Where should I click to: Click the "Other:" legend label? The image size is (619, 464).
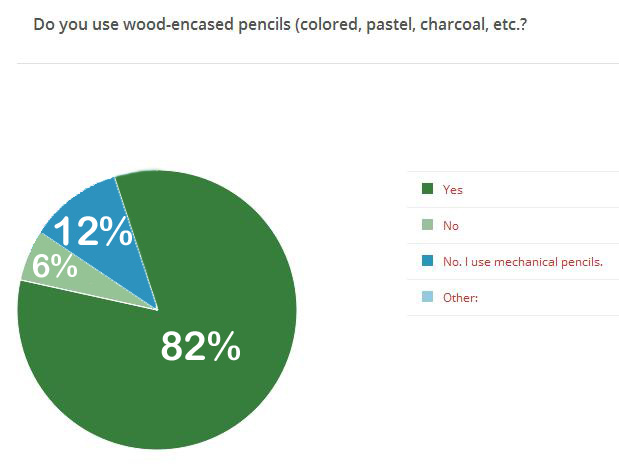[461, 297]
